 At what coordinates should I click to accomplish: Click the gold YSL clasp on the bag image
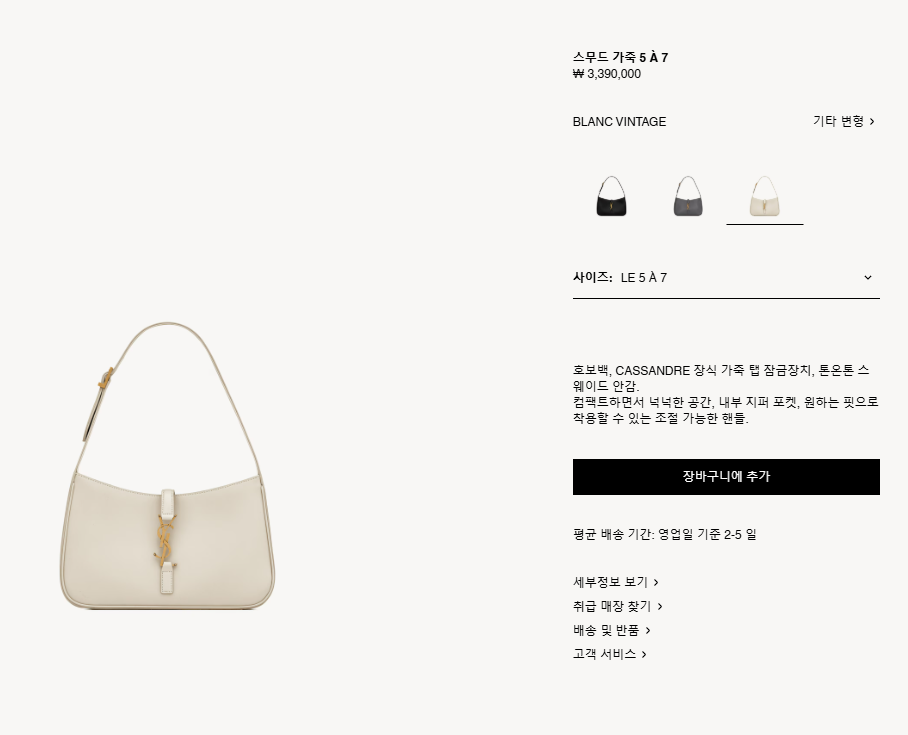pyautogui.click(x=166, y=539)
